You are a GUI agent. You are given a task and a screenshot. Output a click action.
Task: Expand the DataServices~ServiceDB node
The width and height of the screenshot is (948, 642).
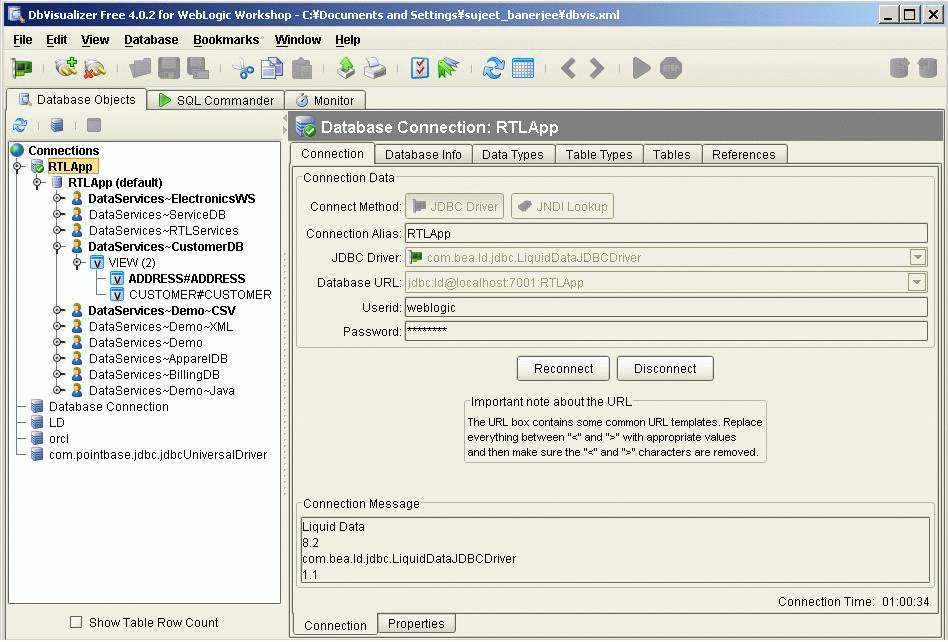point(57,214)
